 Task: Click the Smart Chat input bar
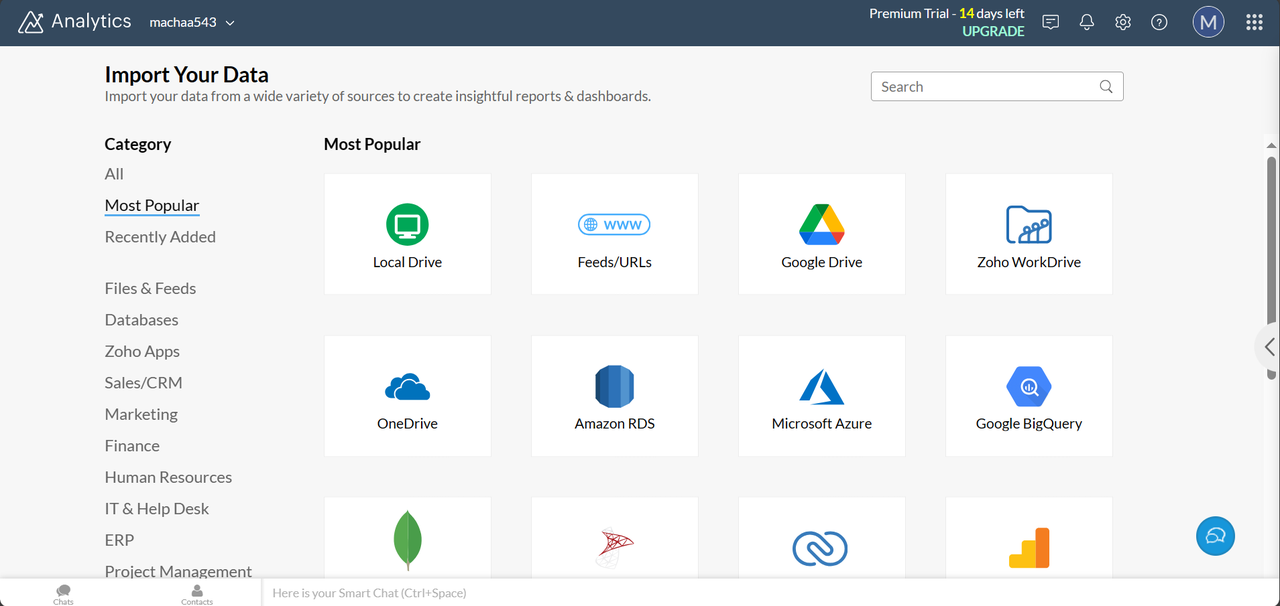pyautogui.click(x=770, y=593)
